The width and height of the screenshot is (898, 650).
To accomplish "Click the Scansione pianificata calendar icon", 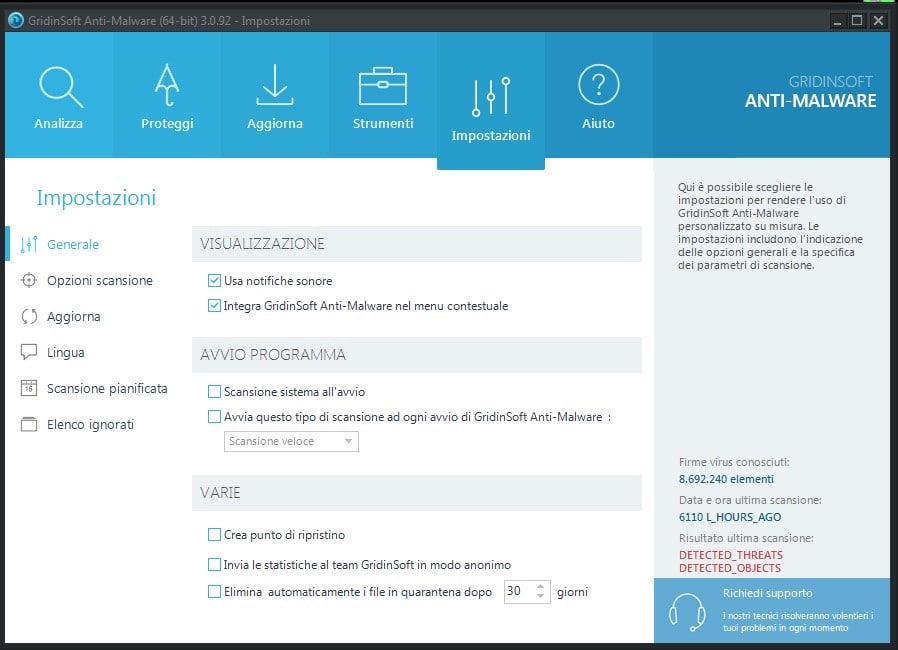I will (x=29, y=388).
